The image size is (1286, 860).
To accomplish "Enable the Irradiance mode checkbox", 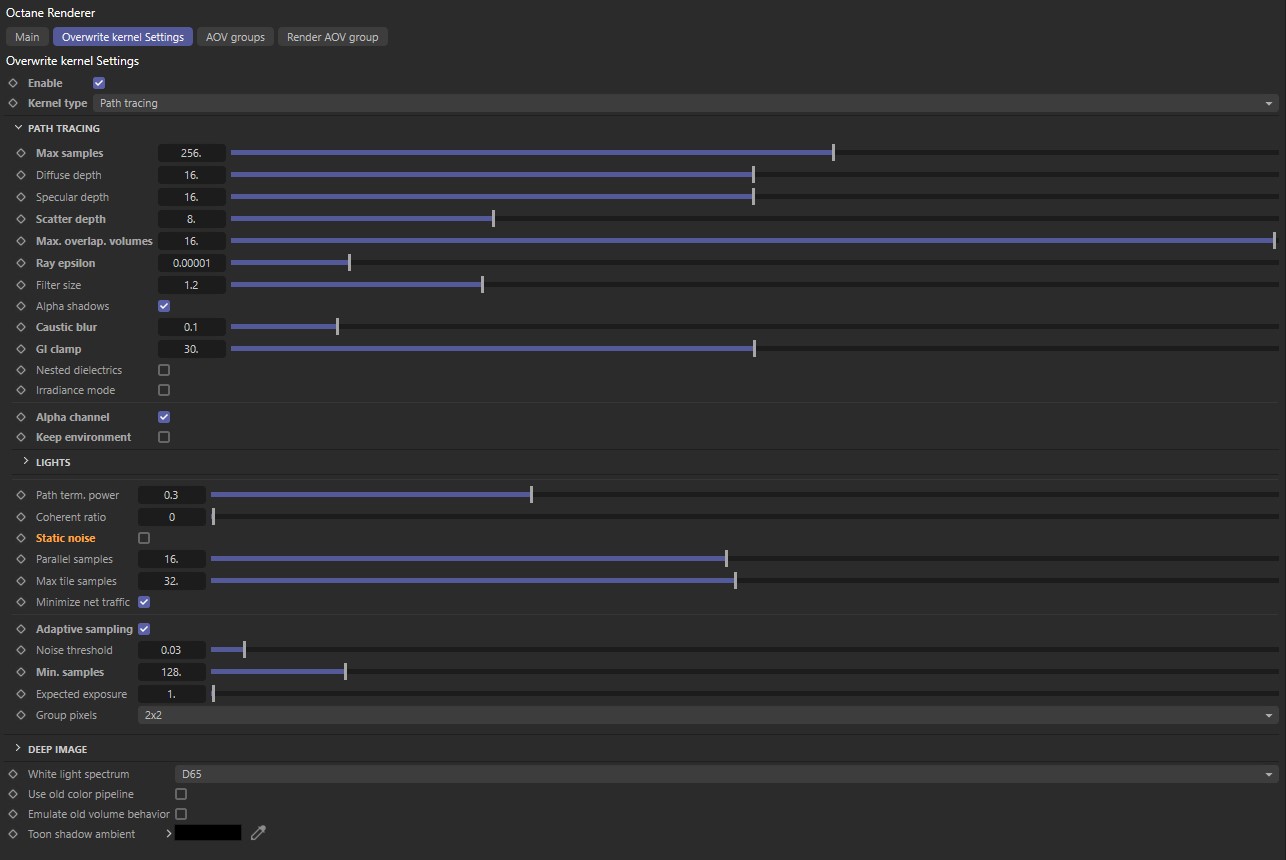I will tap(164, 390).
